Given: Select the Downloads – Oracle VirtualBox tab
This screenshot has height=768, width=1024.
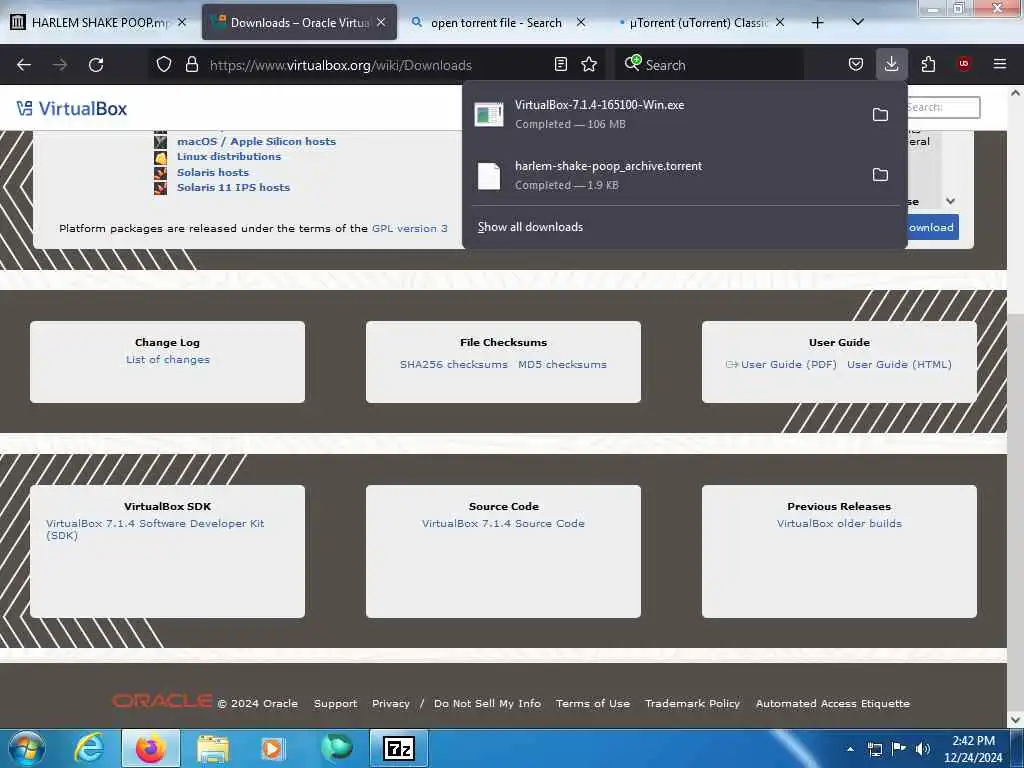Looking at the screenshot, I should tap(299, 22).
